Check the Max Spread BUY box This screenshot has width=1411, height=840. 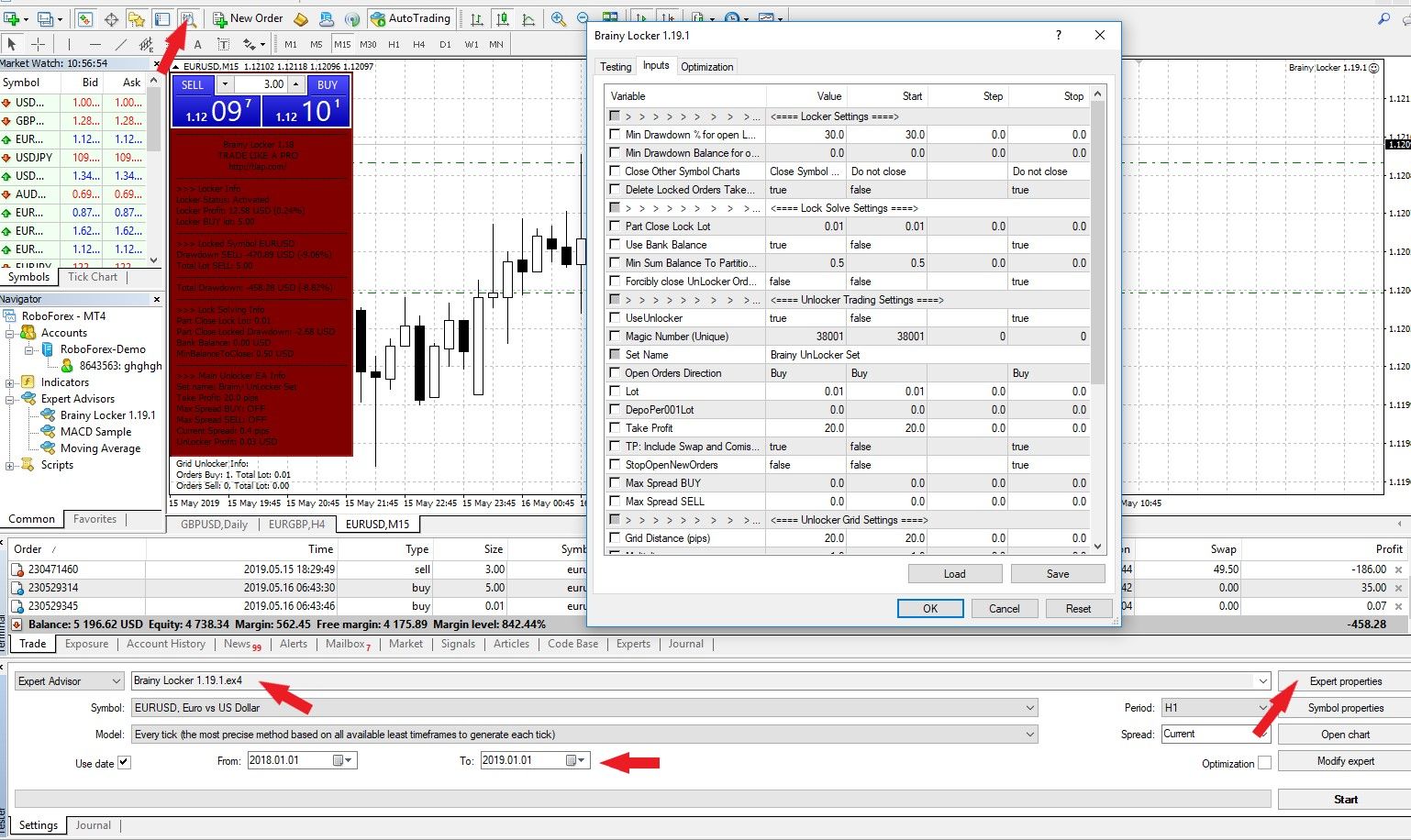click(615, 483)
